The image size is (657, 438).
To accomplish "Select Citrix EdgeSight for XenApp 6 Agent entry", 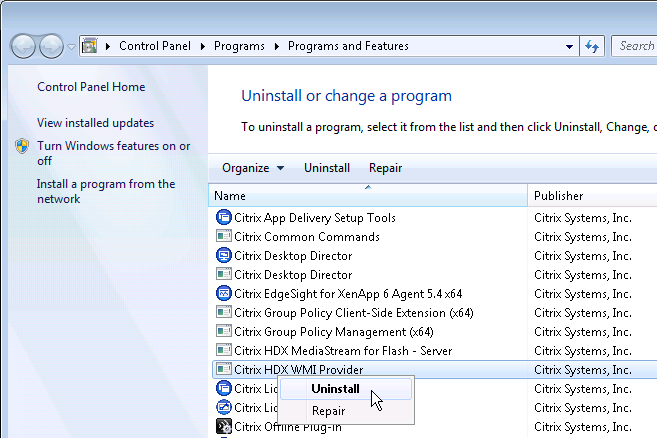I will (x=348, y=294).
